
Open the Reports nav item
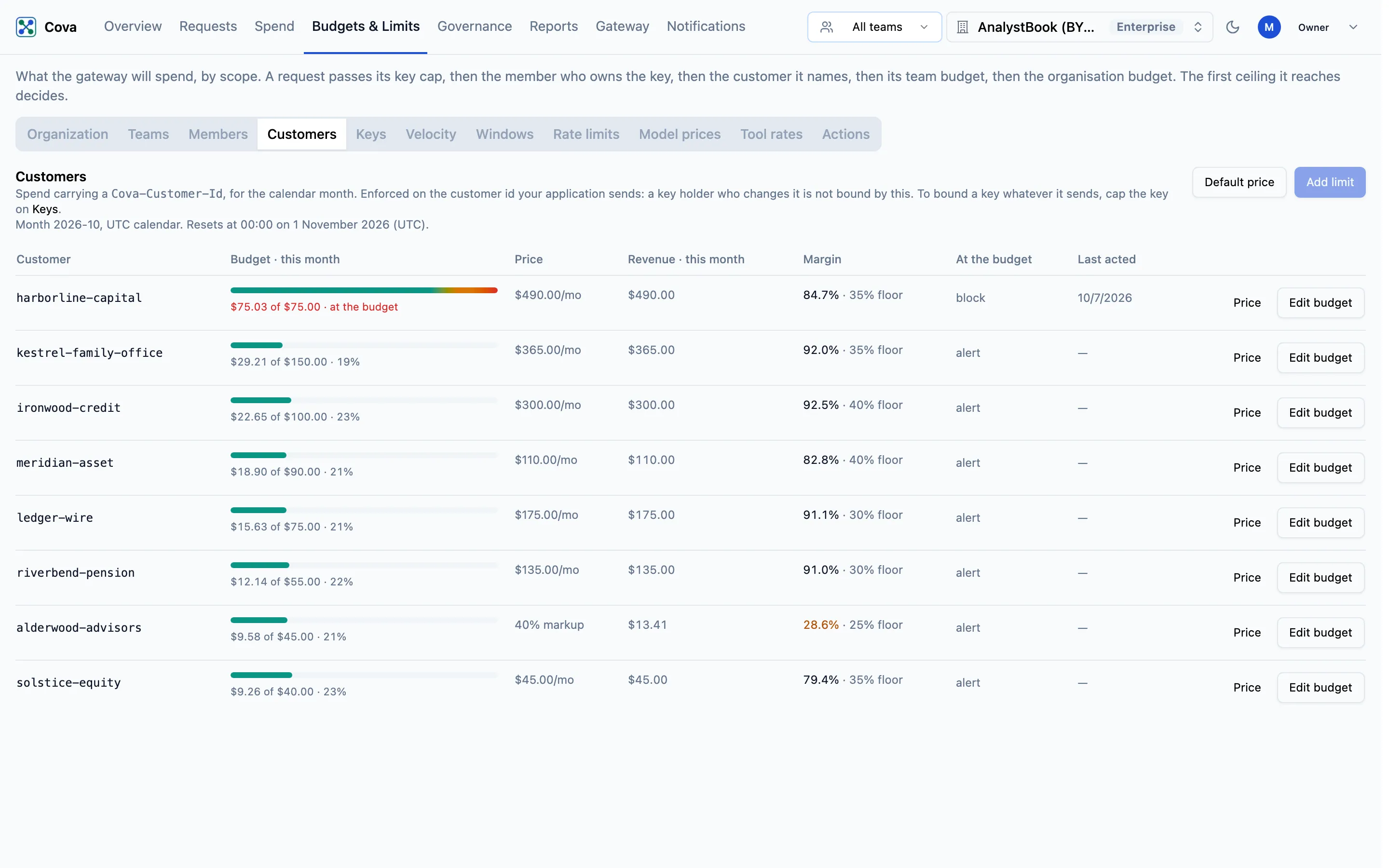point(553,27)
